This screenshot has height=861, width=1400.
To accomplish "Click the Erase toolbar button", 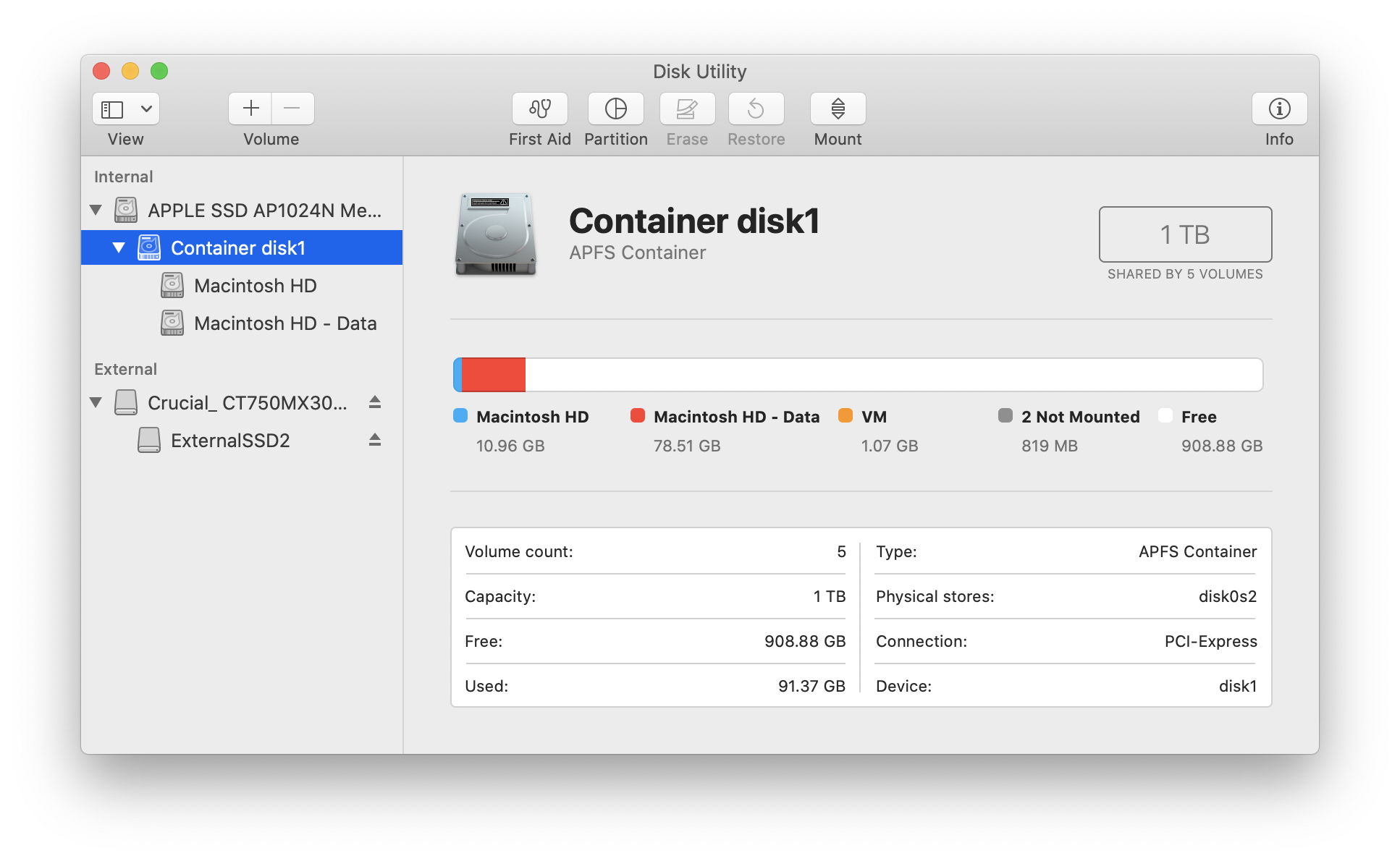I will [x=687, y=109].
